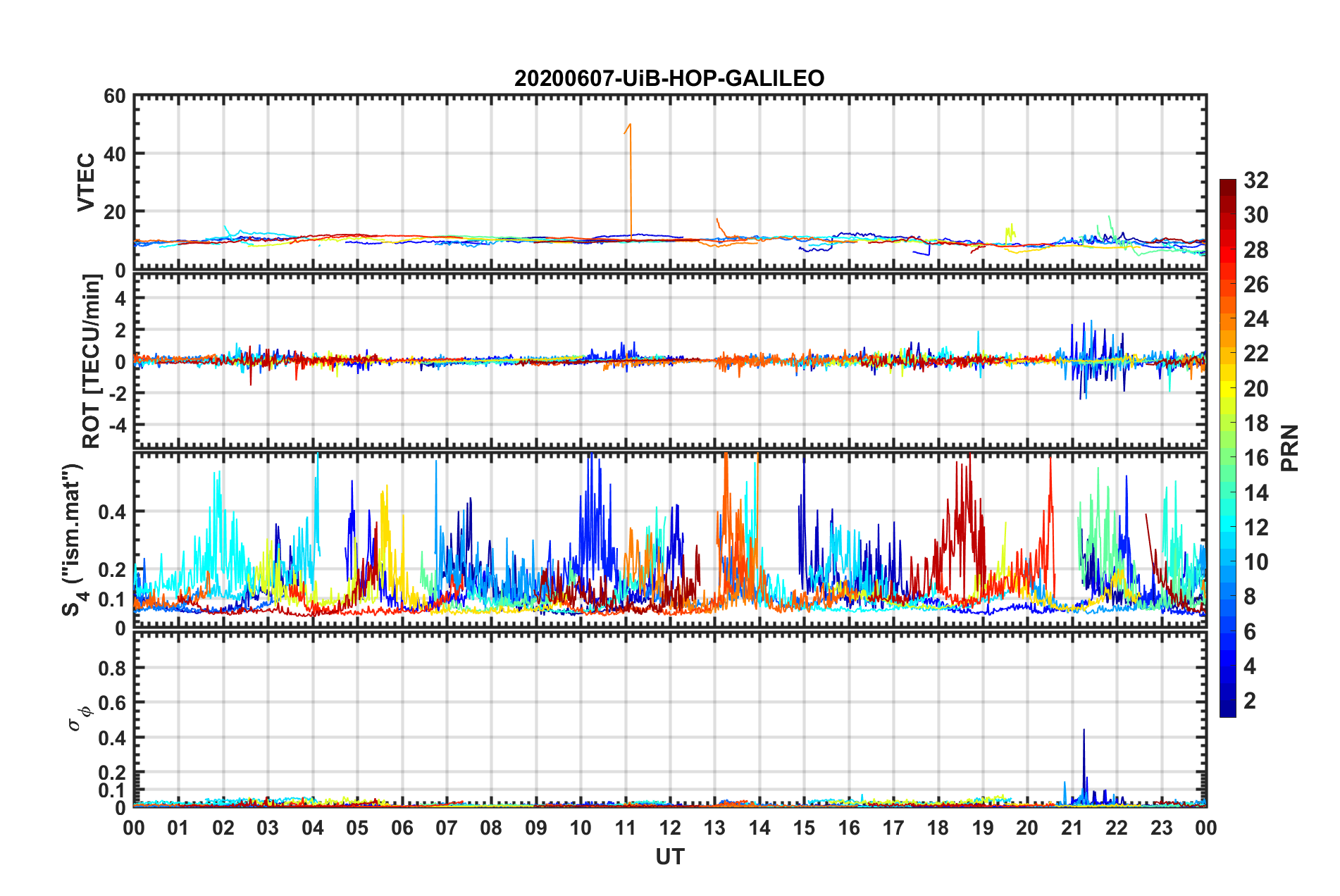
Task: Click the plot title 20200607-UiB-HOP-GALILEO
Action: pos(669,78)
